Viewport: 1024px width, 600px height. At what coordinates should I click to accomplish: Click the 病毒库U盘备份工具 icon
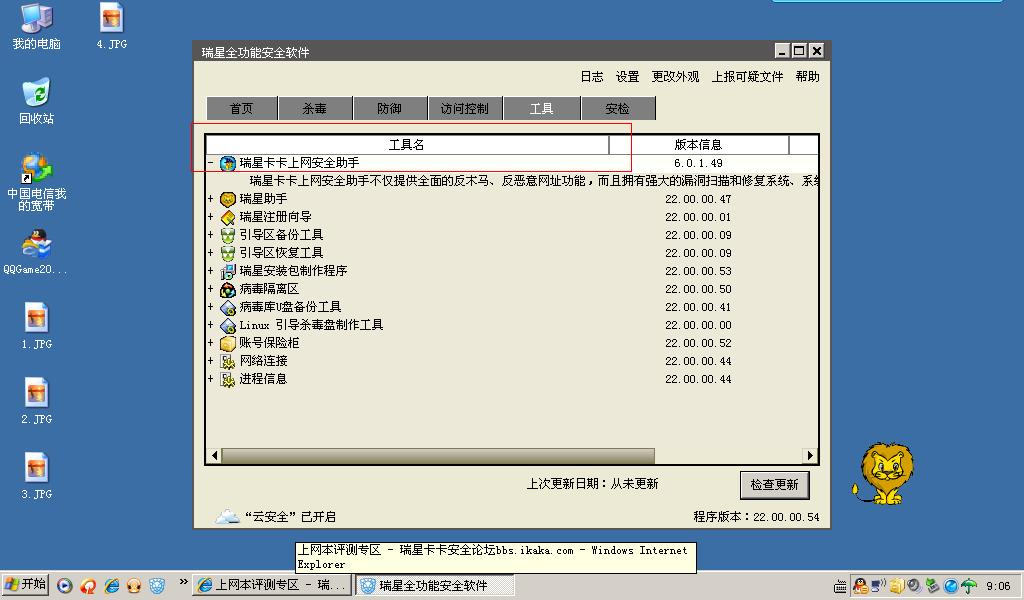[227, 307]
